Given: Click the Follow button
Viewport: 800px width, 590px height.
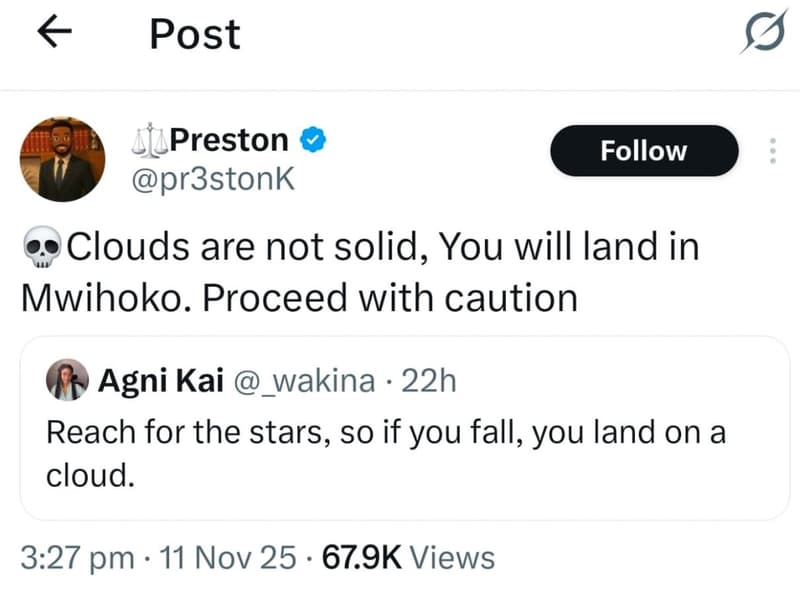Looking at the screenshot, I should point(643,151).
